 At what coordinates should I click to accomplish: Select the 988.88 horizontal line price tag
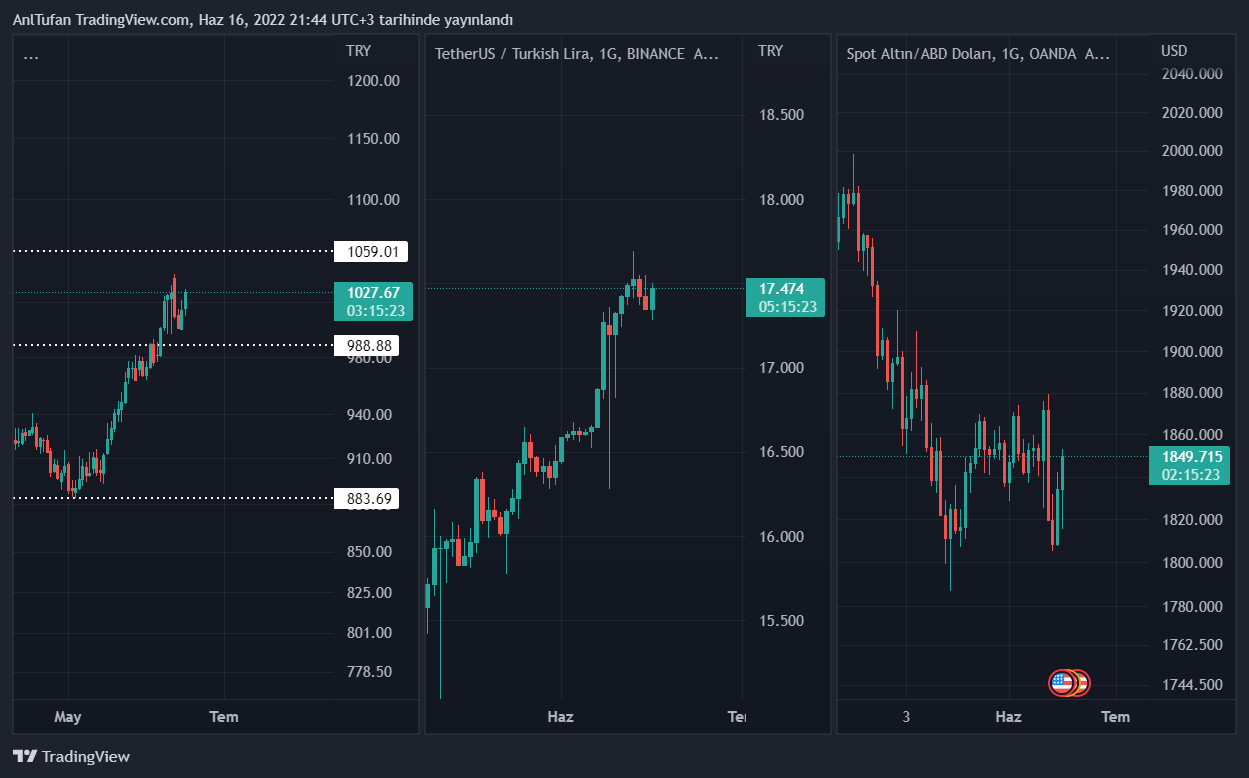tap(366, 345)
